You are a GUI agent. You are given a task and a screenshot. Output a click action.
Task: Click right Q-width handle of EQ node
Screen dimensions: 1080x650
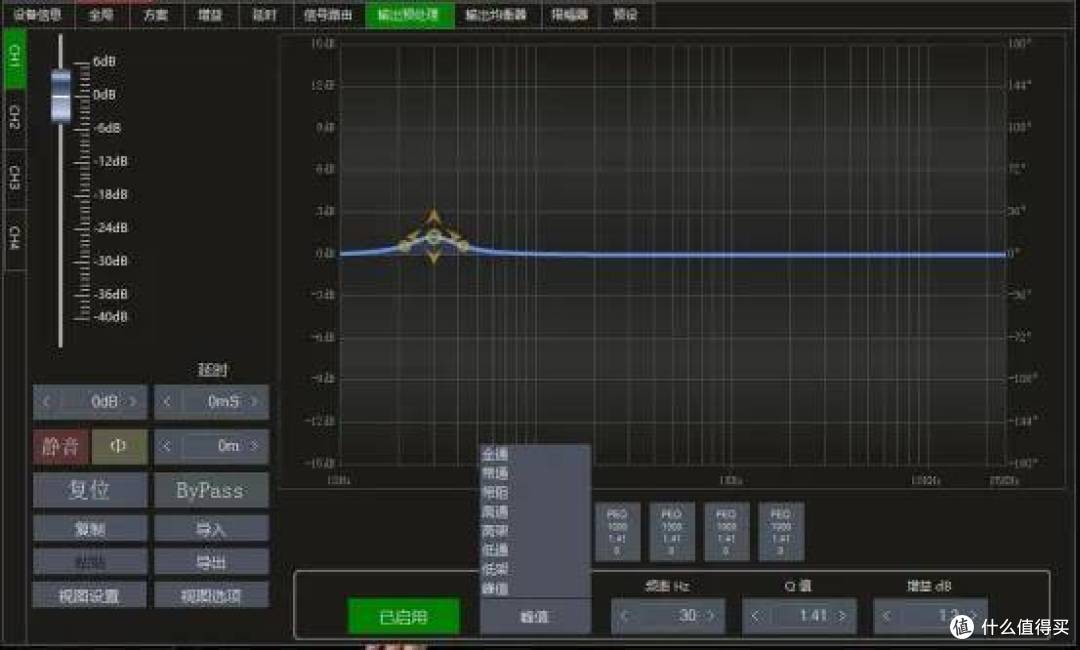(463, 244)
